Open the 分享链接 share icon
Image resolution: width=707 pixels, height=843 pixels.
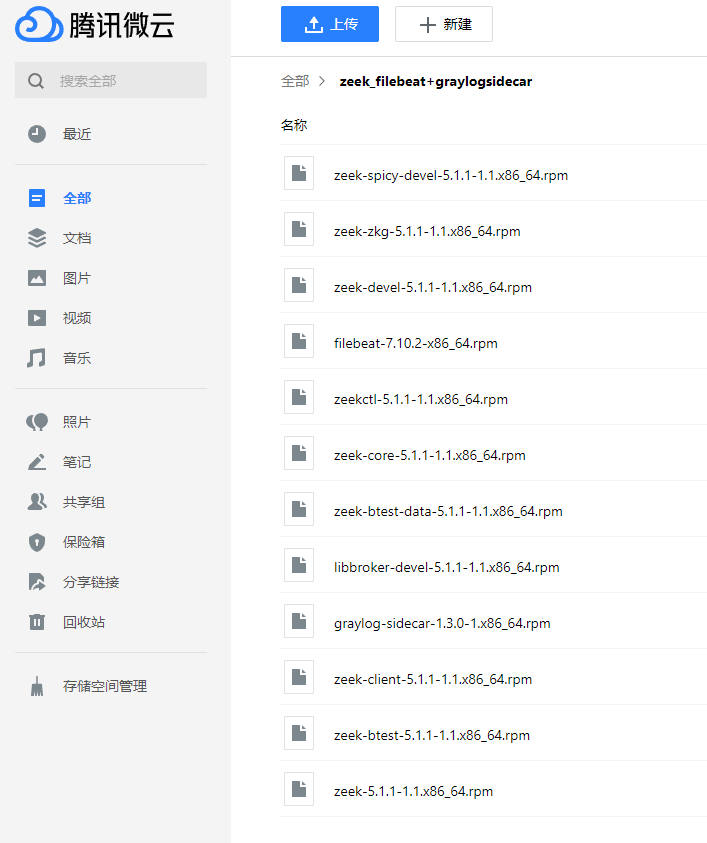coord(37,582)
